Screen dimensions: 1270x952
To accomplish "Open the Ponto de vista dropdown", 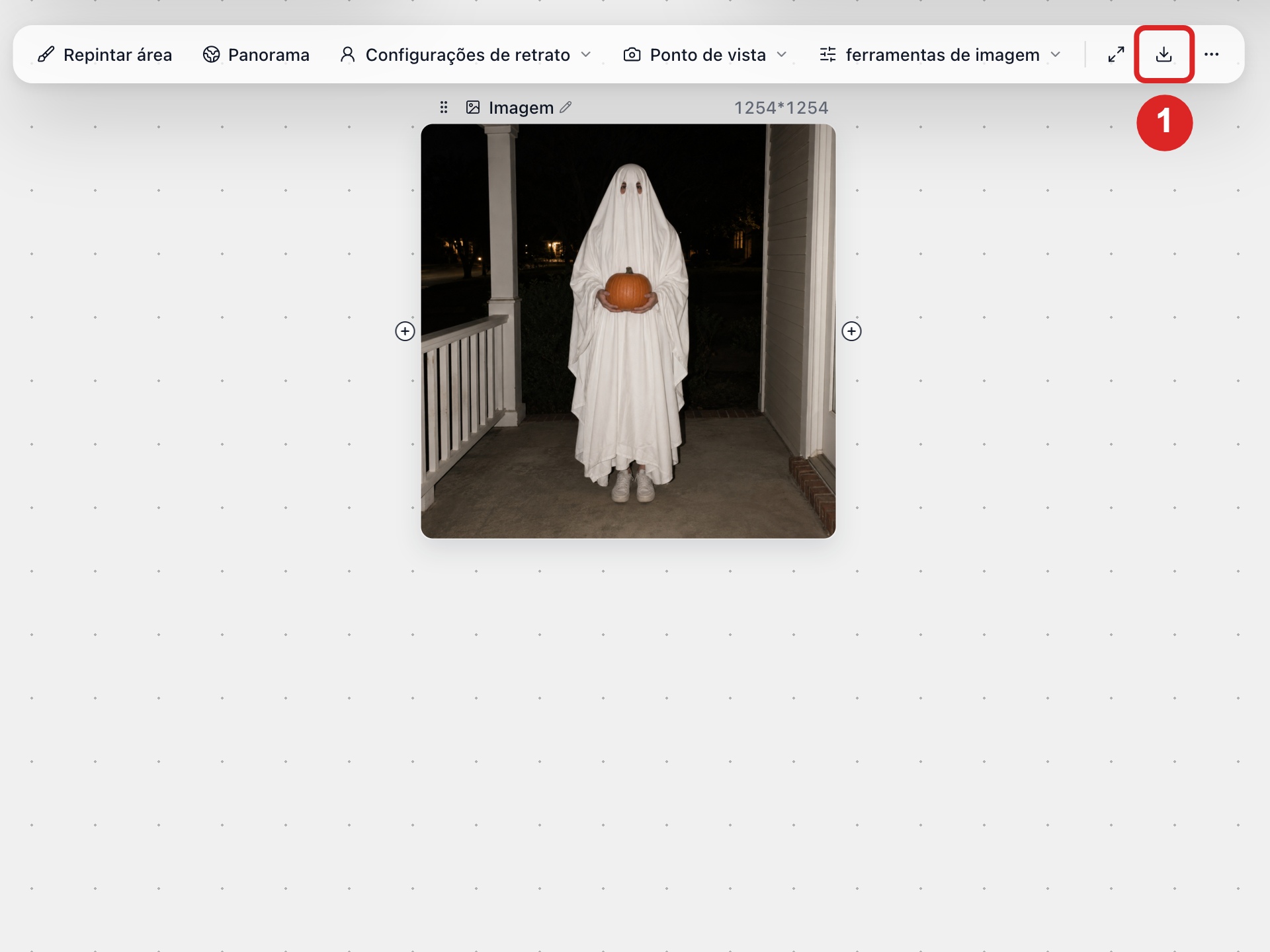I will [705, 55].
